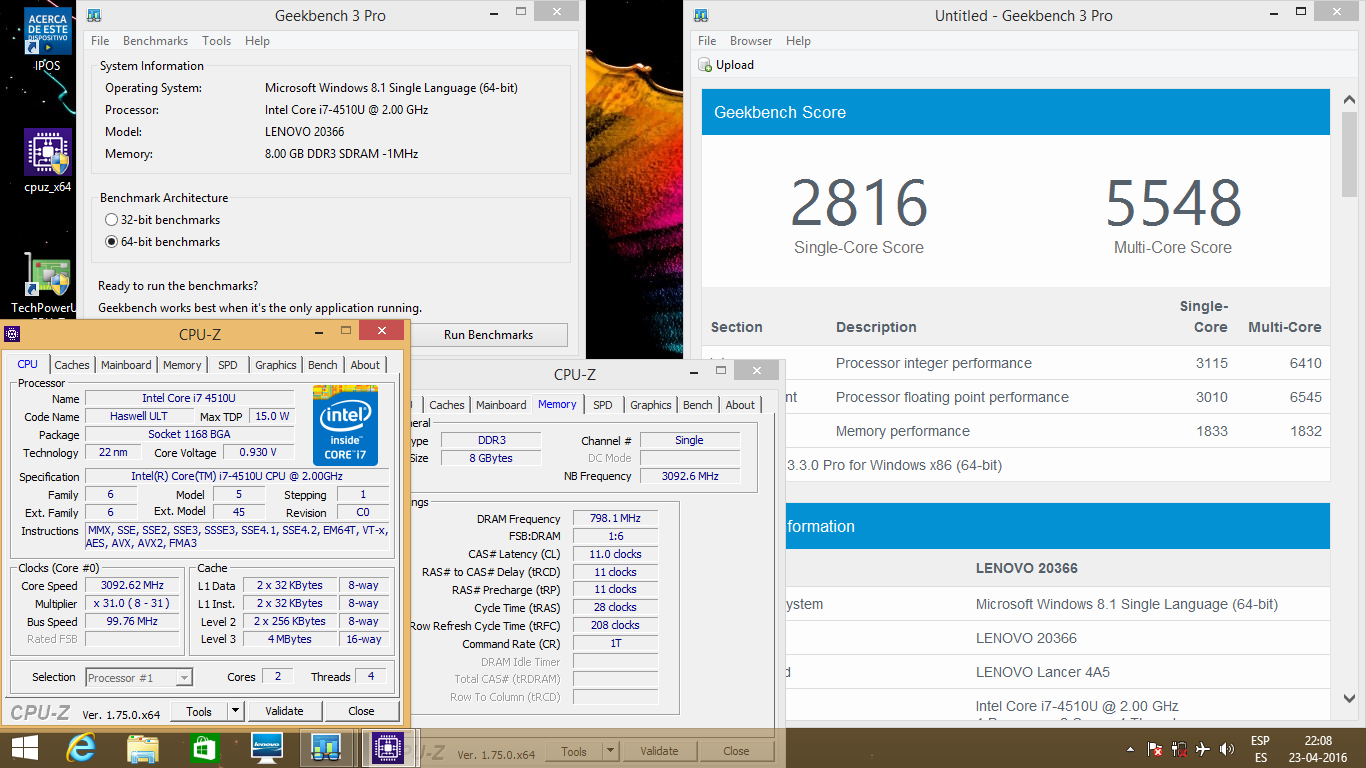
Task: Open Graphics tab in rear CPU-Z window
Action: [x=650, y=405]
